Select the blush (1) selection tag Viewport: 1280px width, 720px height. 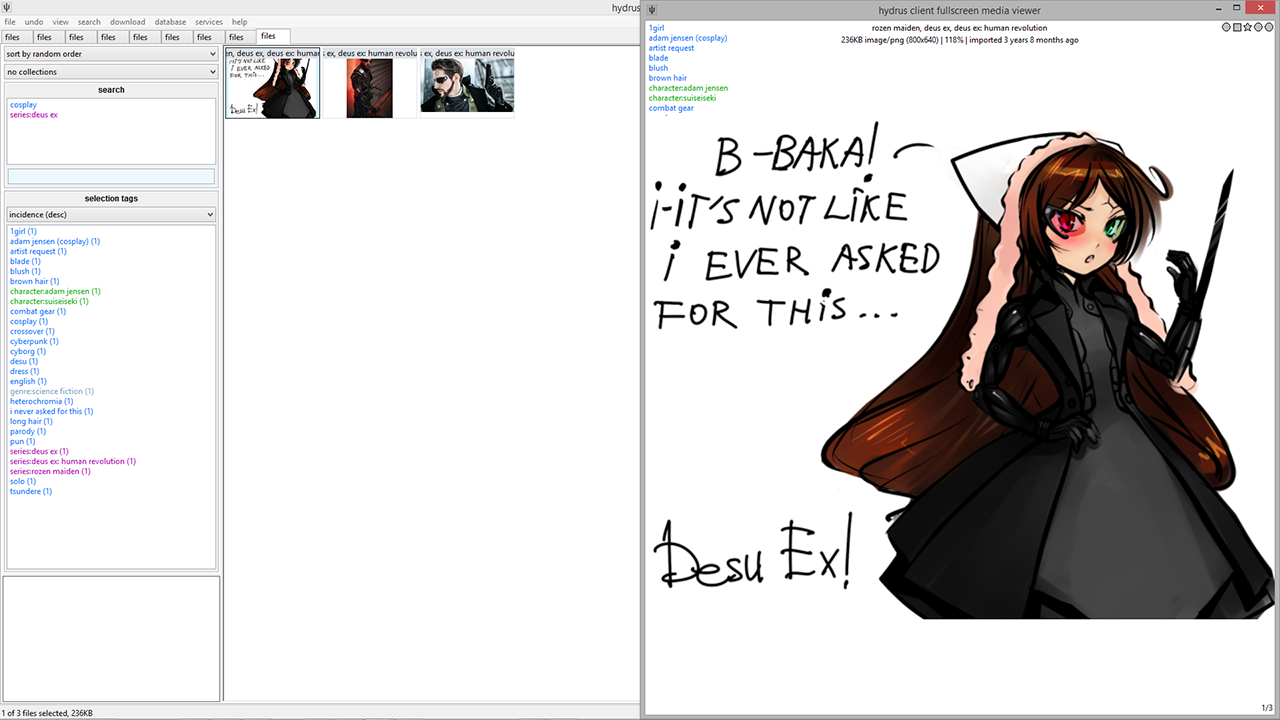click(25, 271)
